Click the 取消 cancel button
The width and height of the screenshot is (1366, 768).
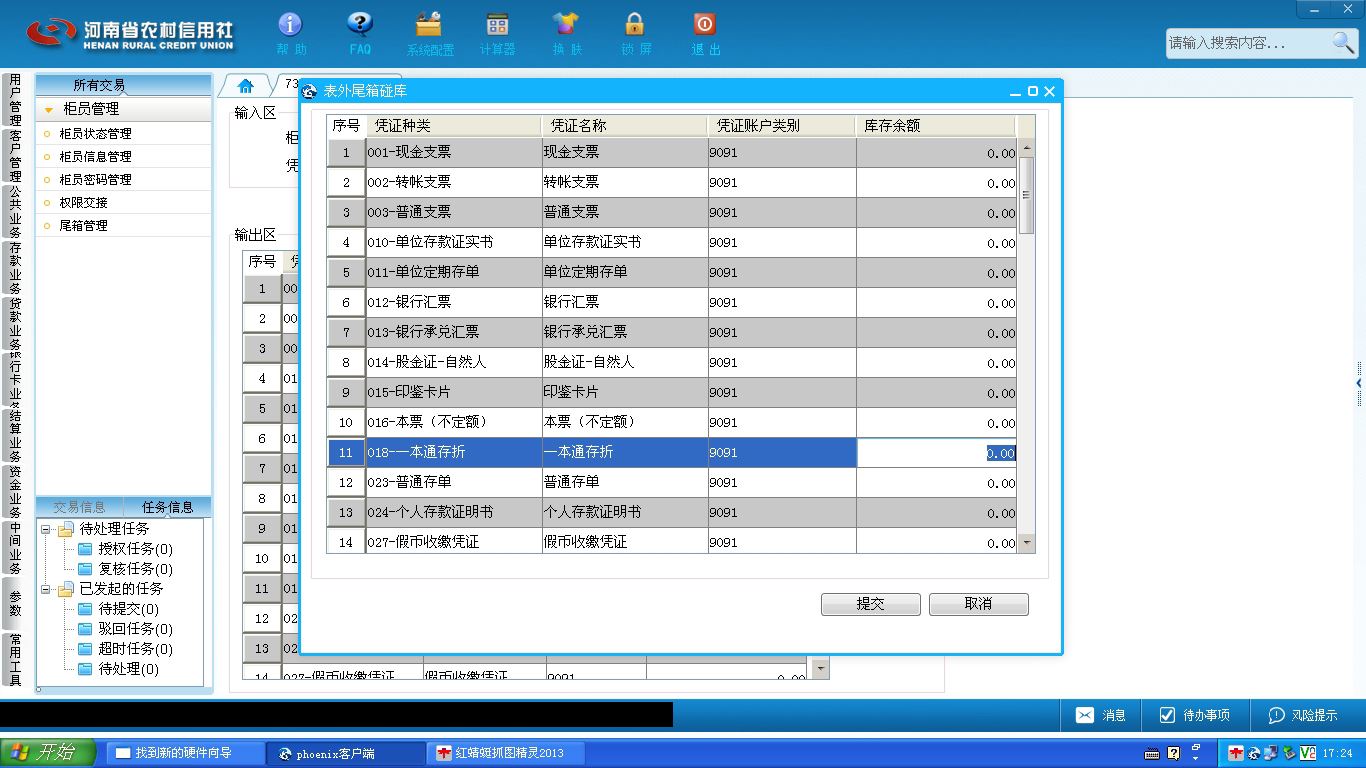978,604
